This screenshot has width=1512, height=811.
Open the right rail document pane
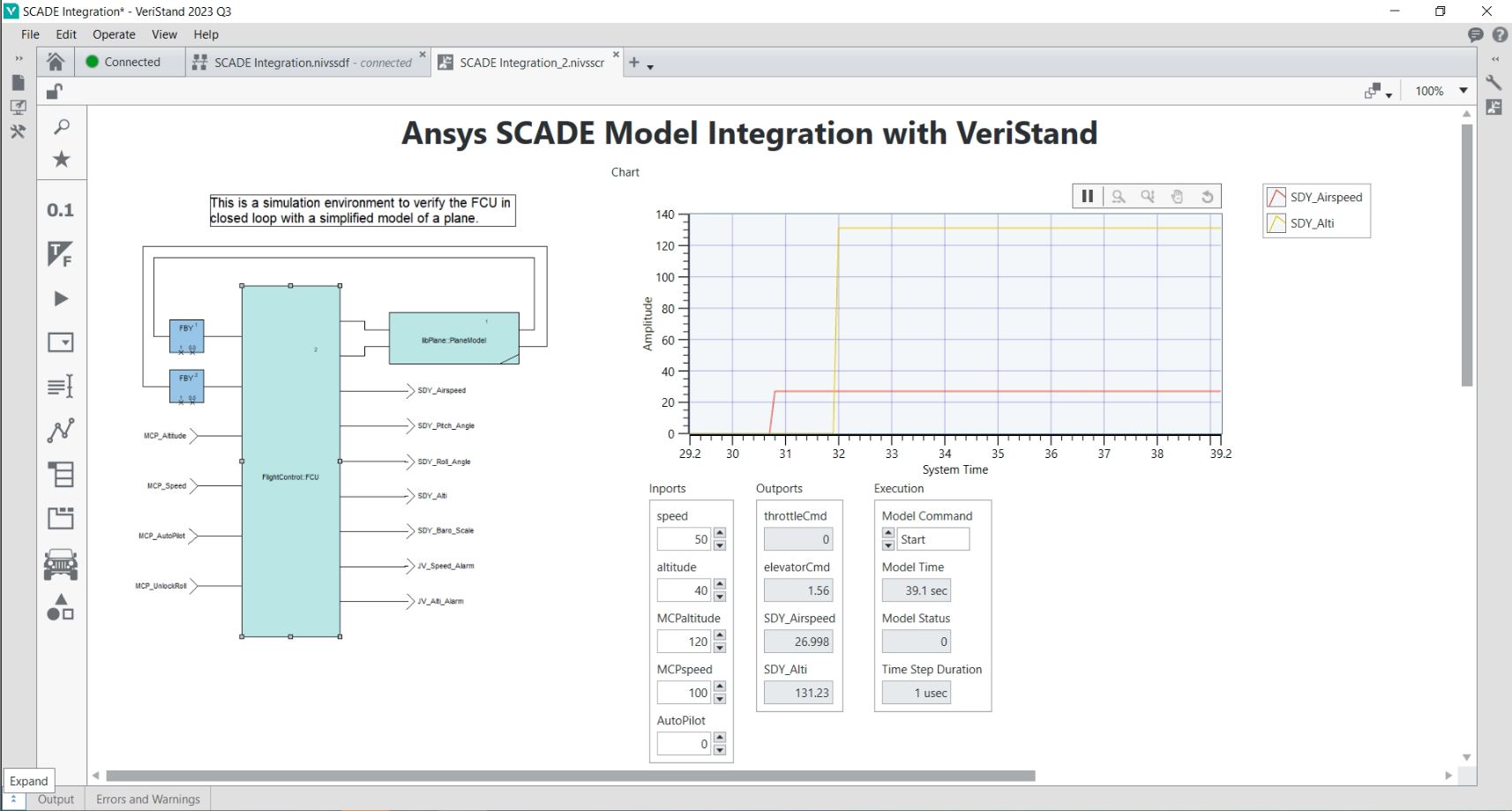tap(1494, 107)
